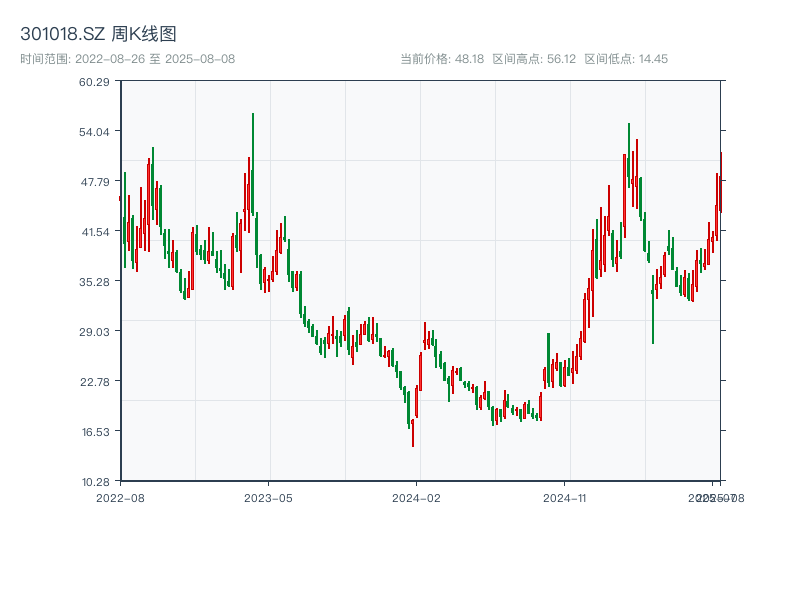Screen dimensions: 800x600
Task: Click the interval low 区间低点: 14.45
Action: [x=626, y=59]
